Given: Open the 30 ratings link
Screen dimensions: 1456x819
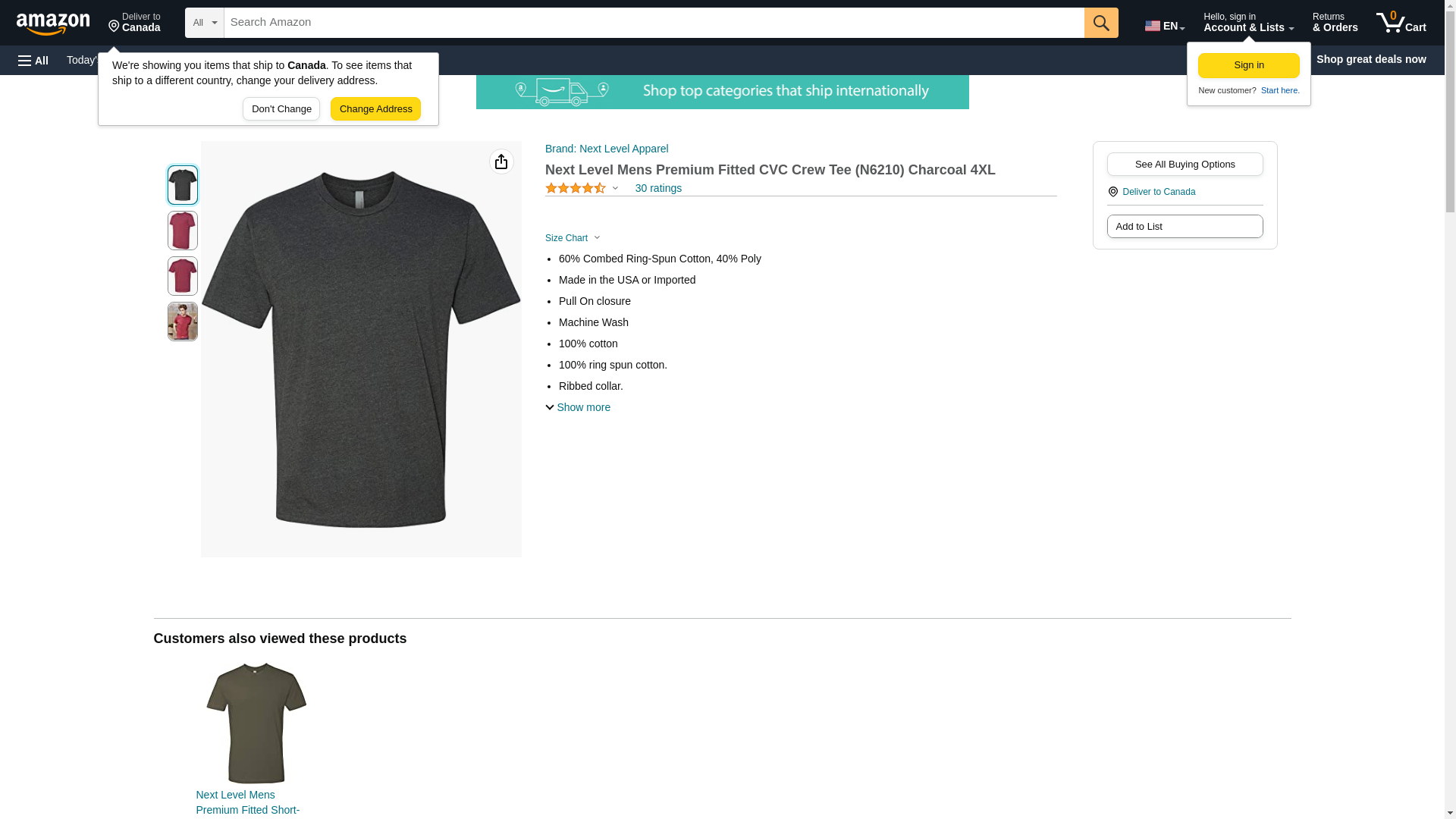Looking at the screenshot, I should pos(657,188).
